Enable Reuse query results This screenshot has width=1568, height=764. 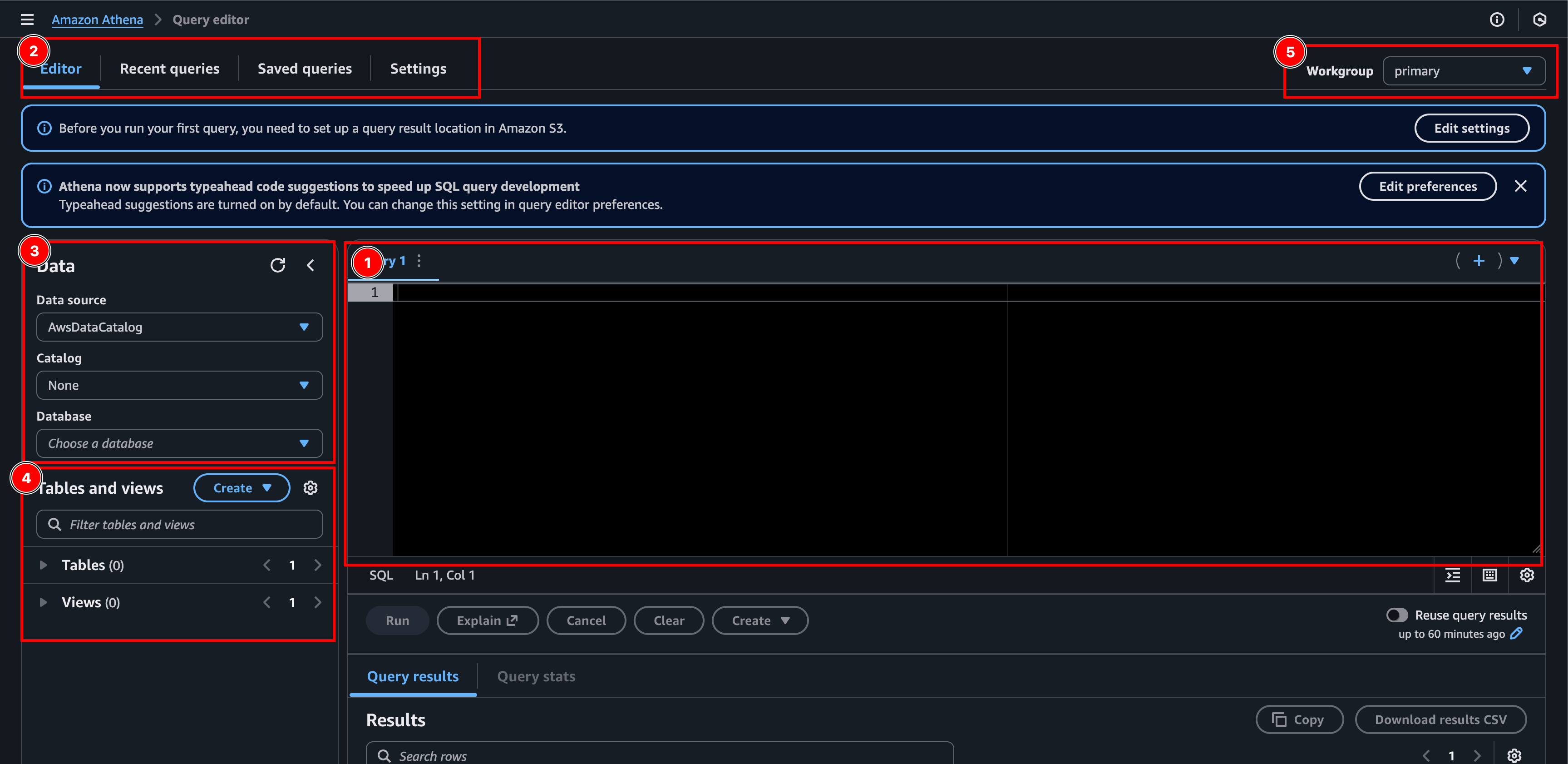[1398, 615]
